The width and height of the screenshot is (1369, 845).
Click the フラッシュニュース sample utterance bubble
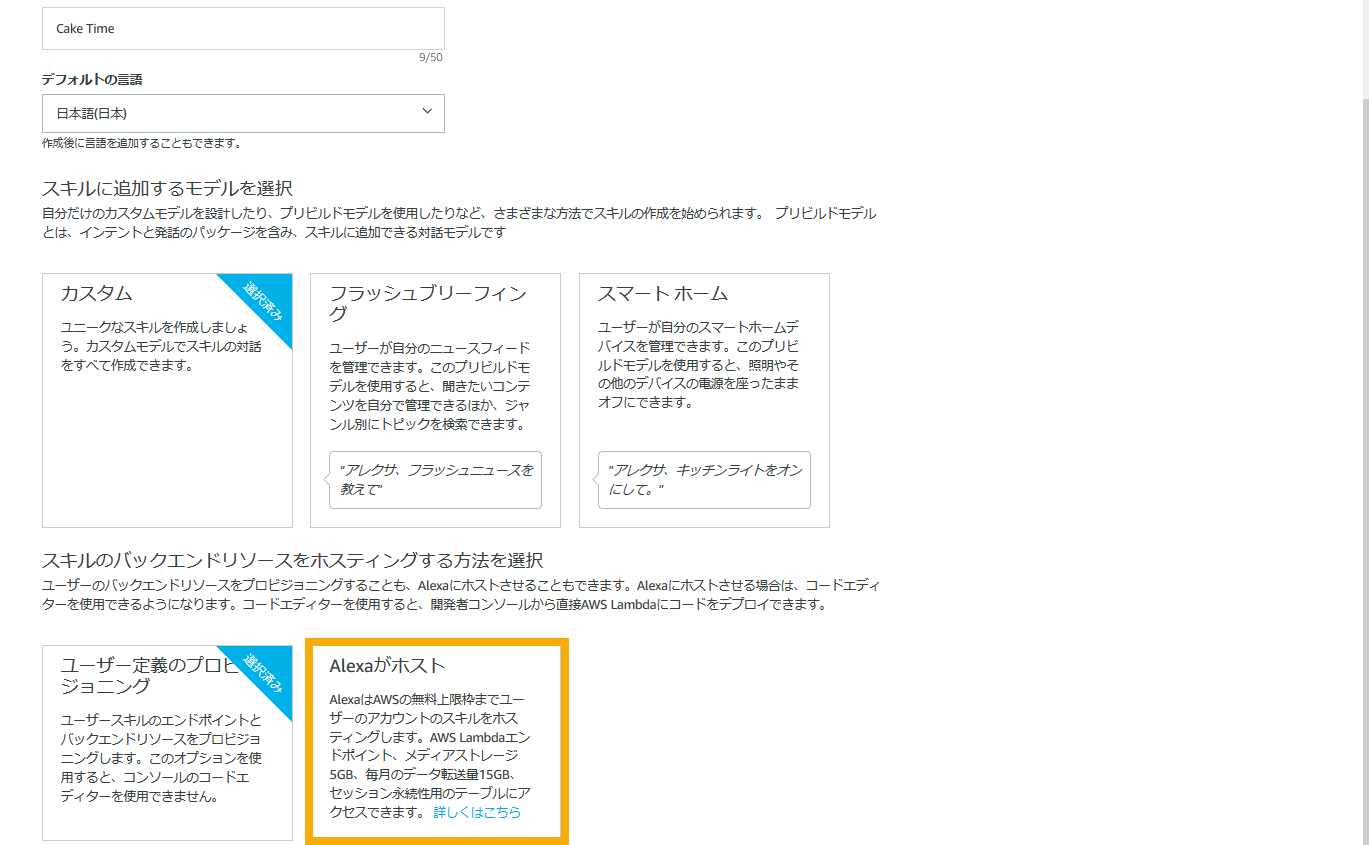(435, 479)
